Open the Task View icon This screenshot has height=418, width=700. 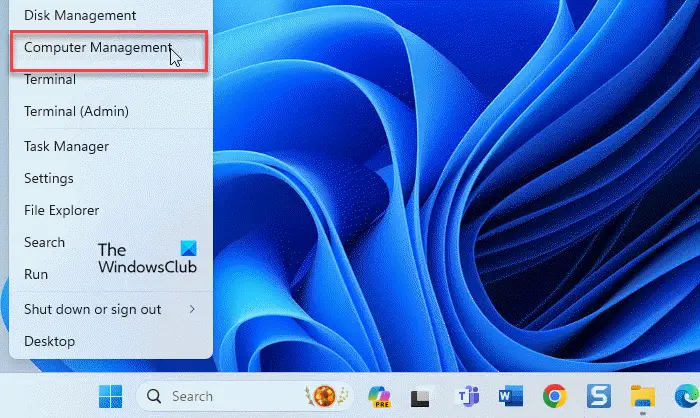tap(421, 397)
